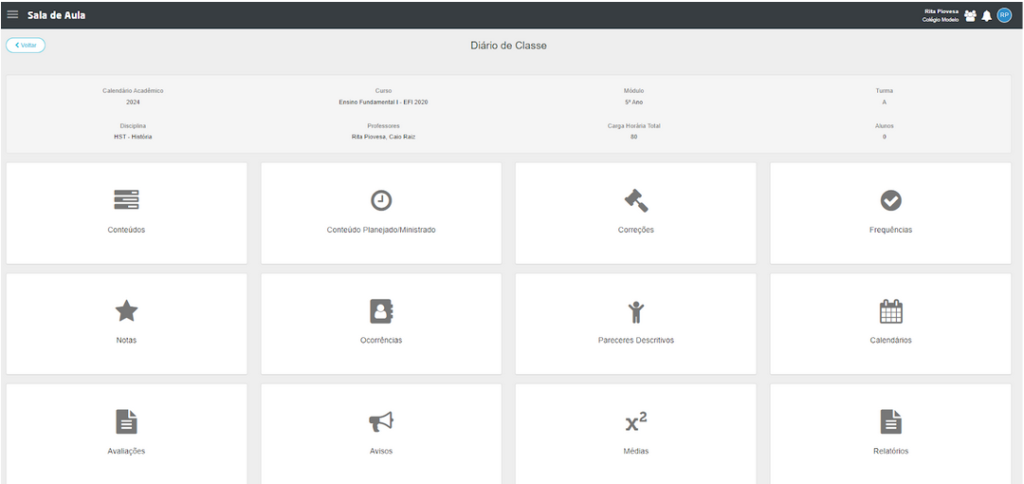Viewport: 1024px width, 484px height.
Task: Click the Sala de Aula title
Action: point(55,14)
